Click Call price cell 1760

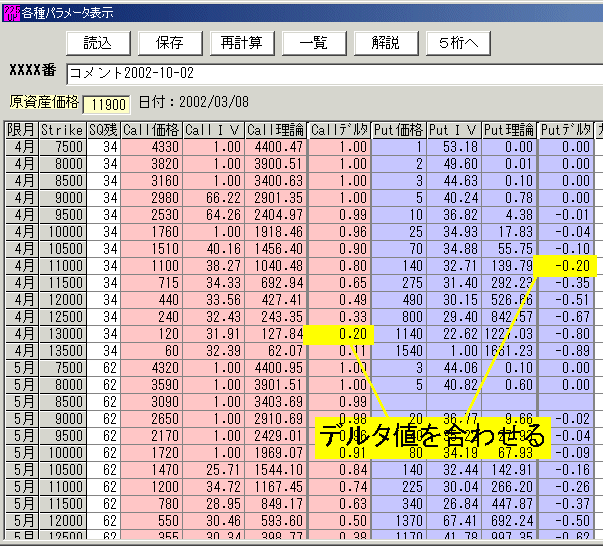click(152, 232)
